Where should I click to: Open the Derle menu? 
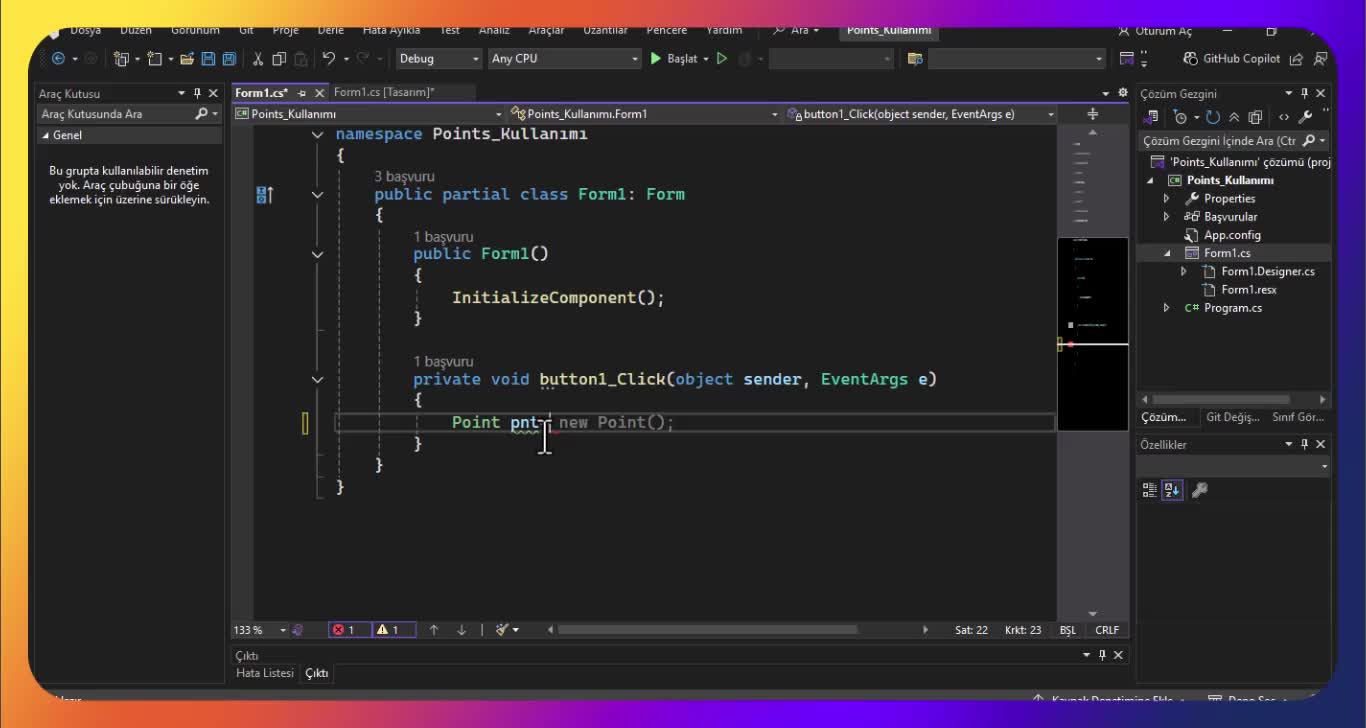[x=330, y=31]
